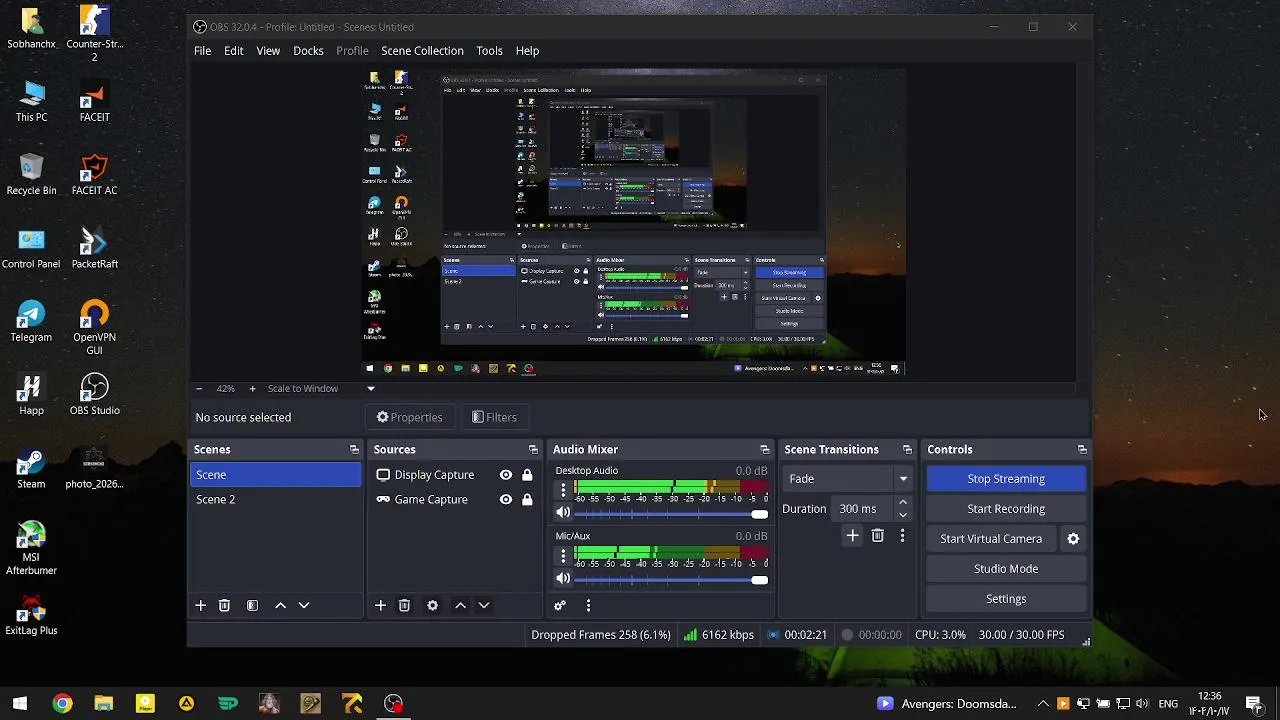Adjust Mic/Aux volume slider
The width and height of the screenshot is (1280, 720).
click(x=671, y=580)
